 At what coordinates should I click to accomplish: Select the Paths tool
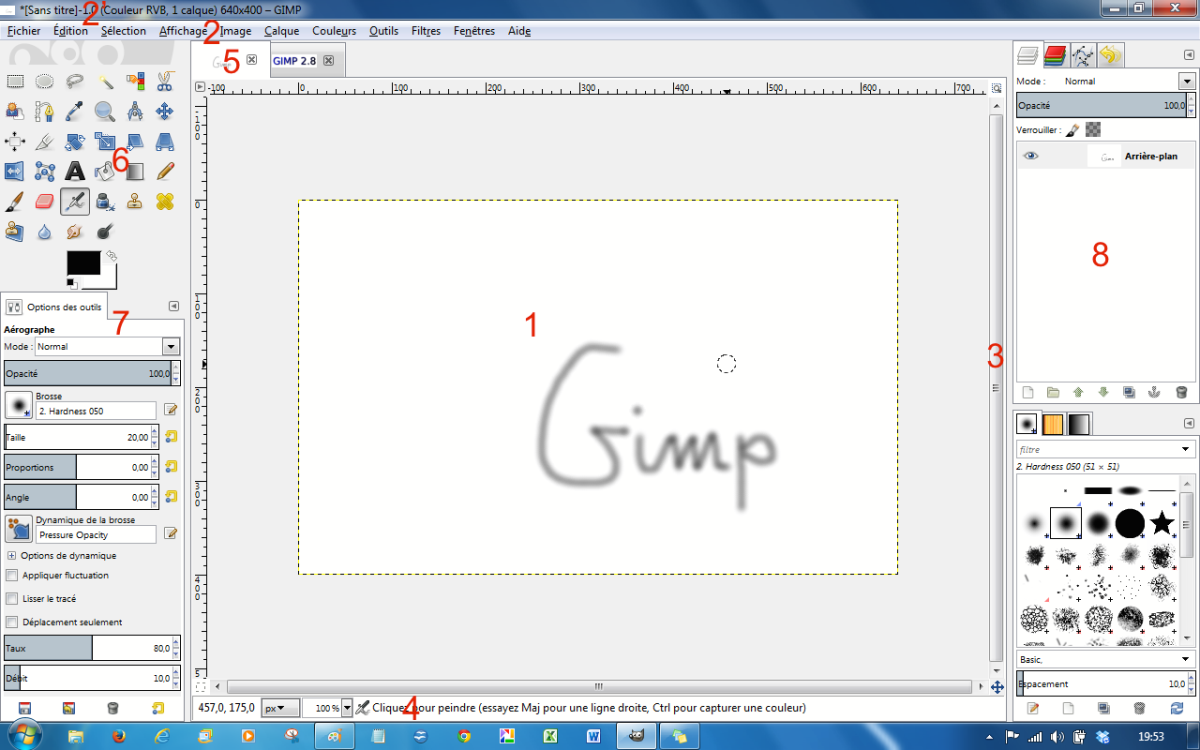pyautogui.click(x=45, y=111)
